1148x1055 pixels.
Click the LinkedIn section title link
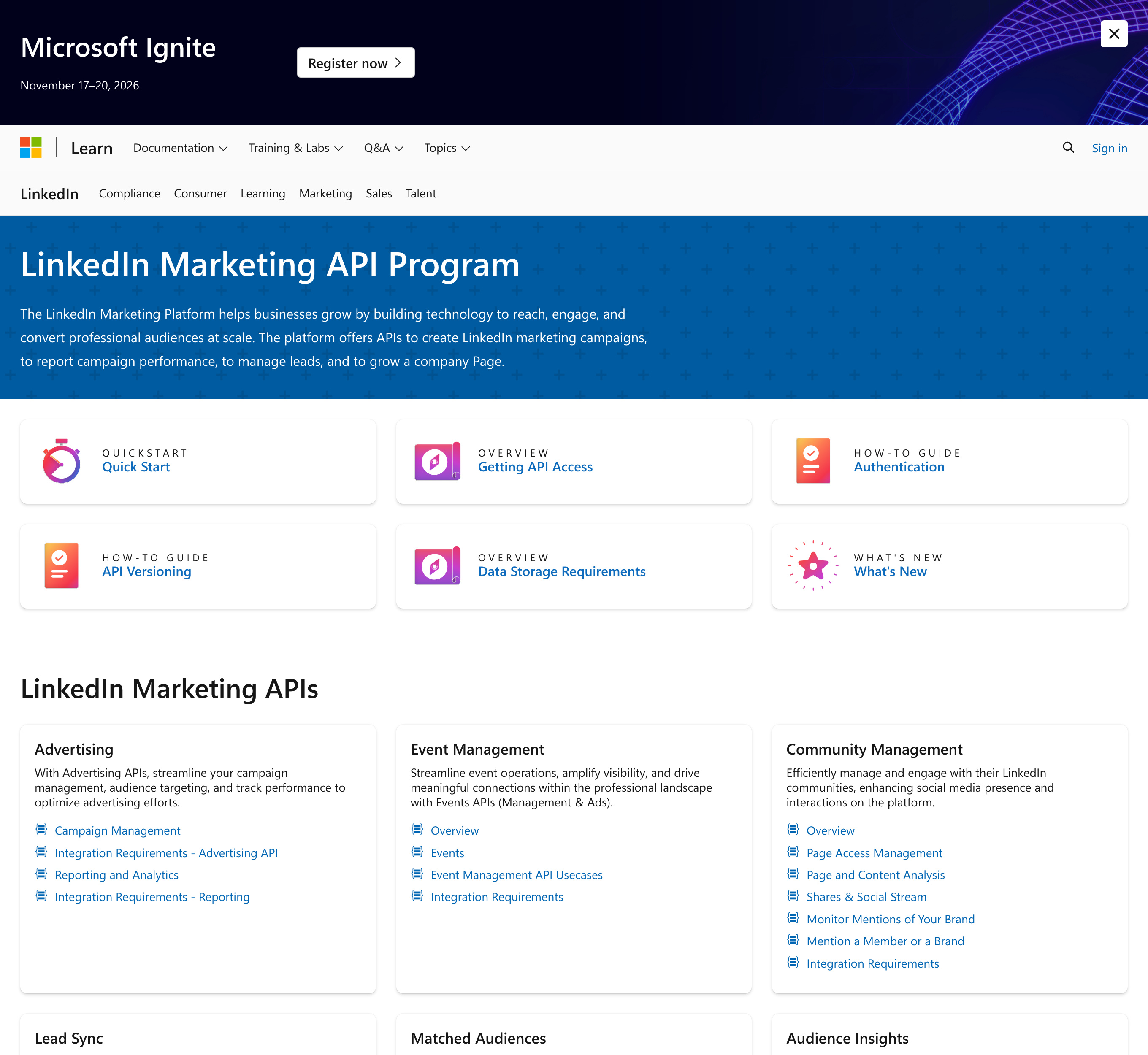click(x=49, y=194)
